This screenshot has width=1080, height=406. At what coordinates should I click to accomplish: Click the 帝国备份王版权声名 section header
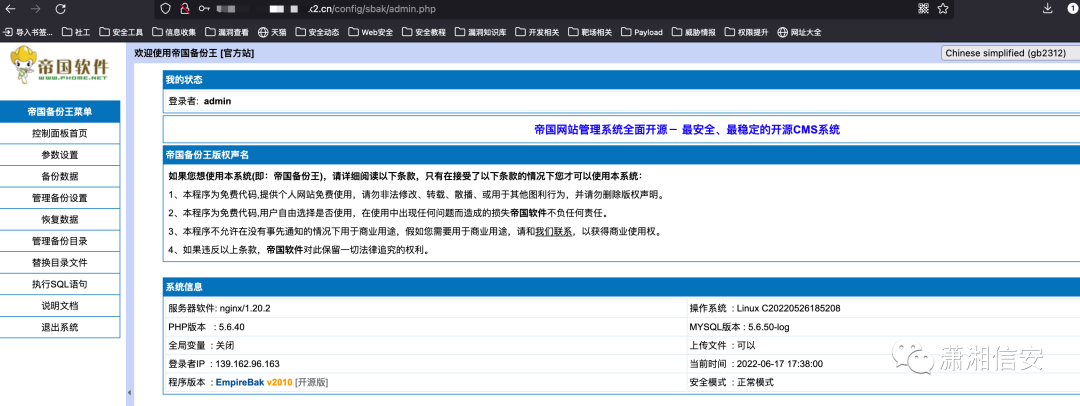point(621,155)
